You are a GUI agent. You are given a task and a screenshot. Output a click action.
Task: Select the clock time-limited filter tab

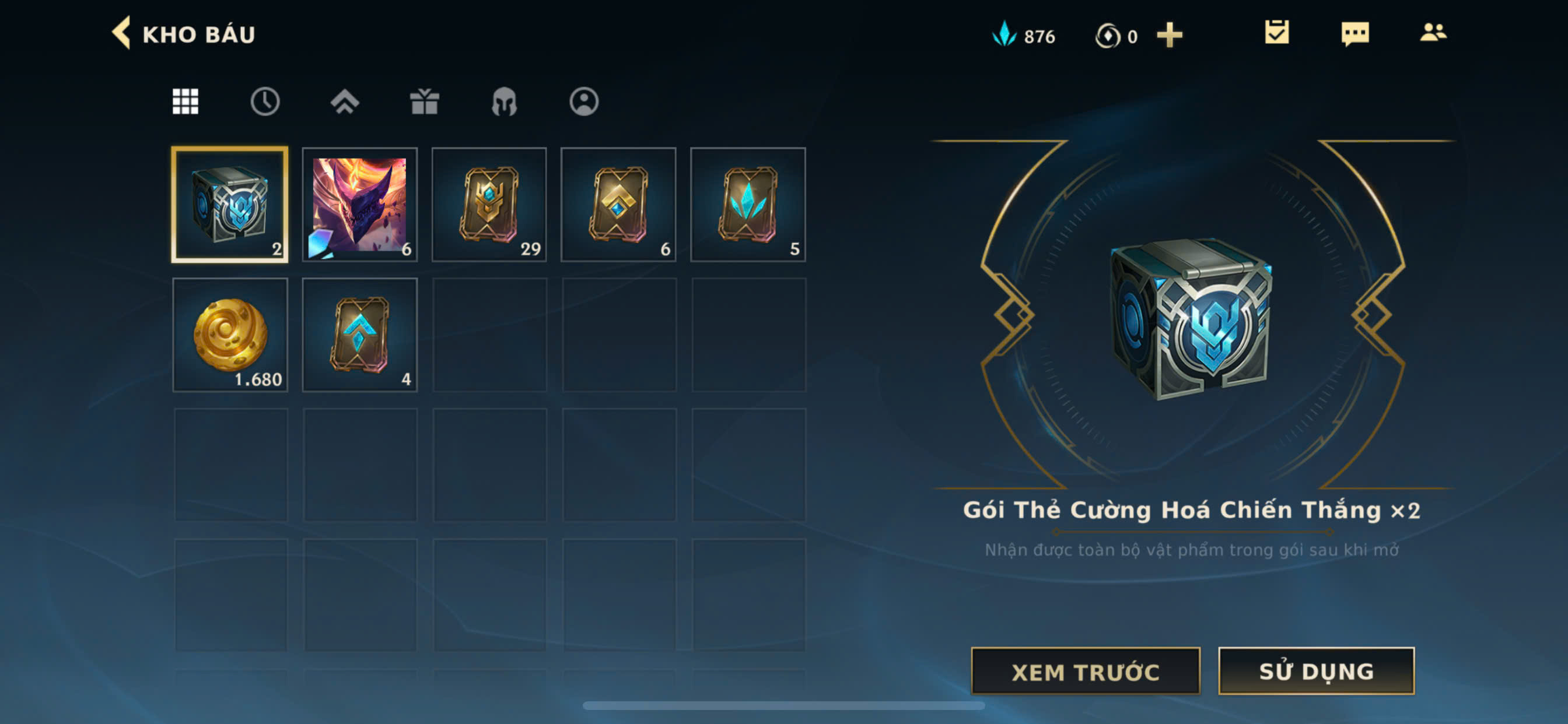point(265,101)
